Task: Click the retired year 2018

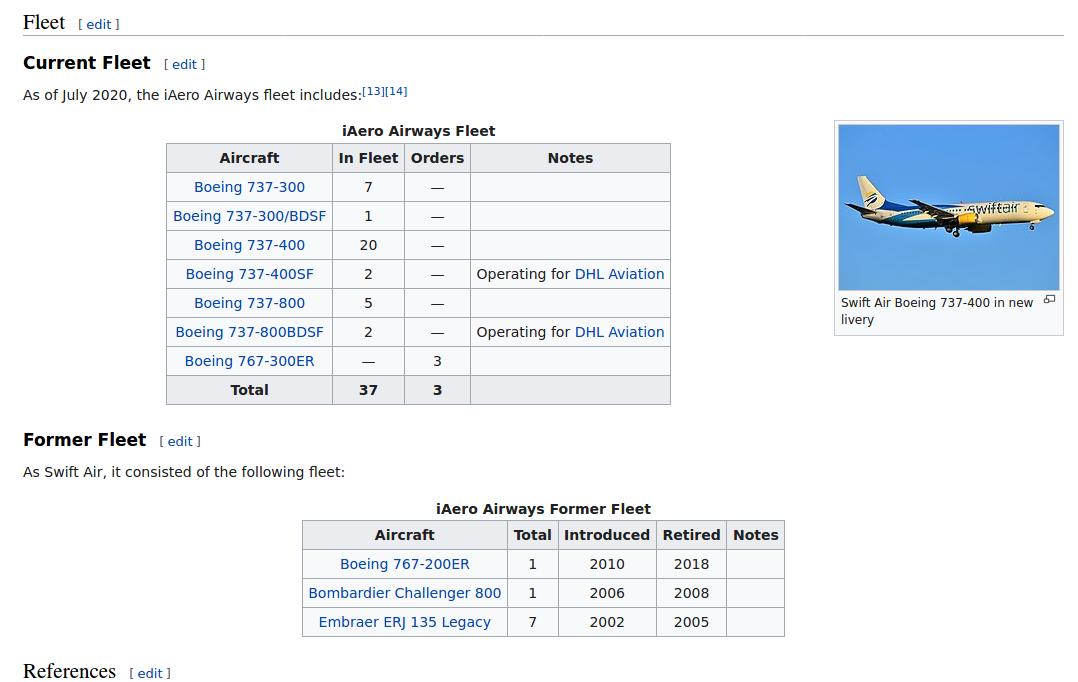Action: click(x=692, y=564)
